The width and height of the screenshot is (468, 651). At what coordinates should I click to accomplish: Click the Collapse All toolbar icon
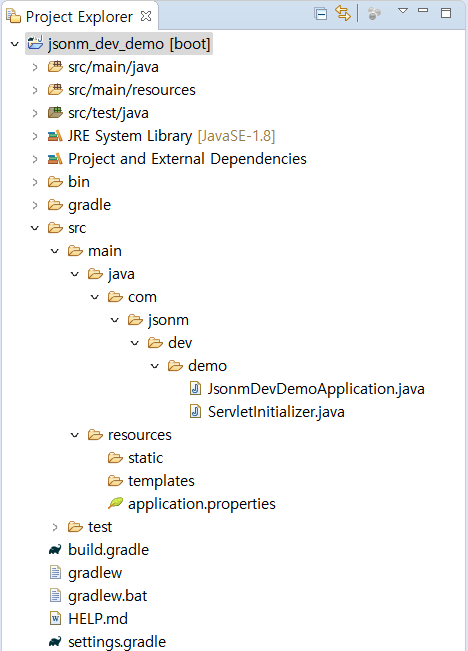320,14
